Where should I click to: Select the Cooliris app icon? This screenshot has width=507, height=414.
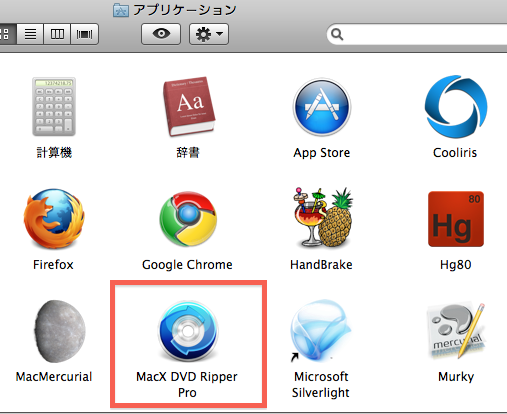point(456,107)
